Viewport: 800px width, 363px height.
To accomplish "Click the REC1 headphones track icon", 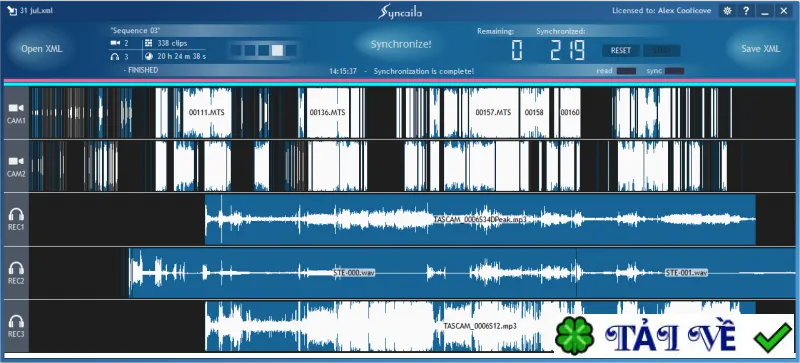I will pos(16,214).
